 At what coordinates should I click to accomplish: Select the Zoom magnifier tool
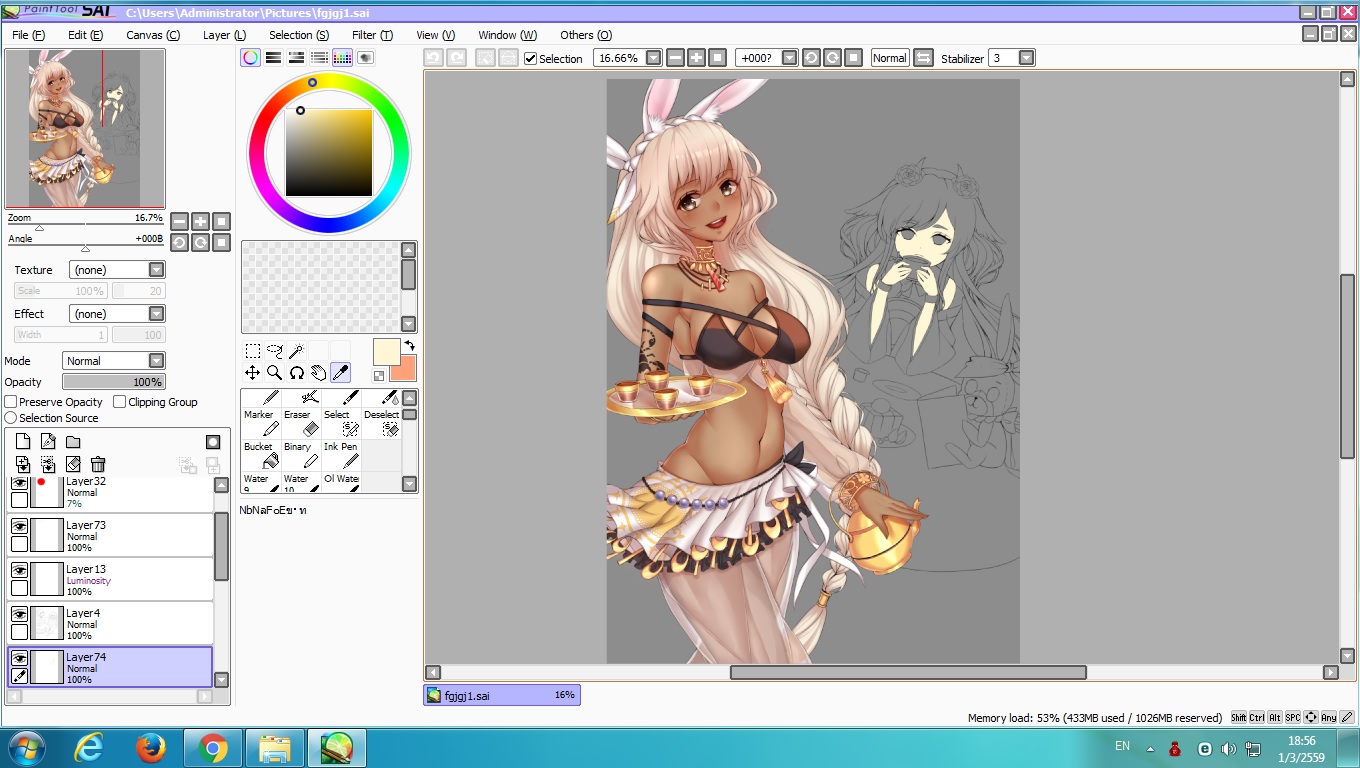click(x=274, y=373)
